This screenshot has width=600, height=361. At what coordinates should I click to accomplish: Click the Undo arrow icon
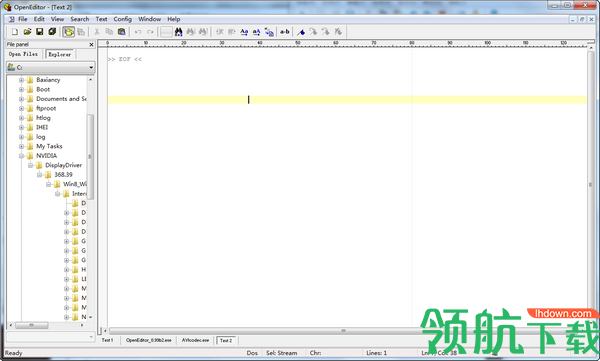click(138, 32)
